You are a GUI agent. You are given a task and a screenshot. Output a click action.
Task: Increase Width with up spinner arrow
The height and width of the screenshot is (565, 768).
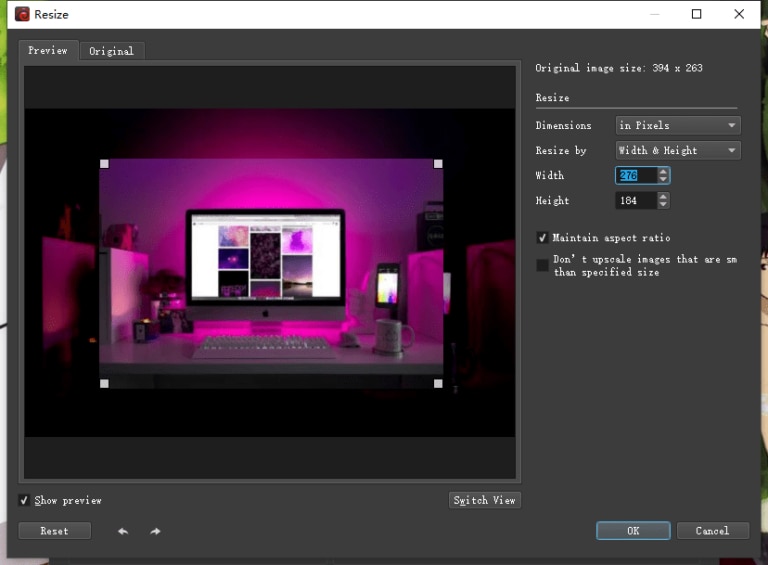663,171
